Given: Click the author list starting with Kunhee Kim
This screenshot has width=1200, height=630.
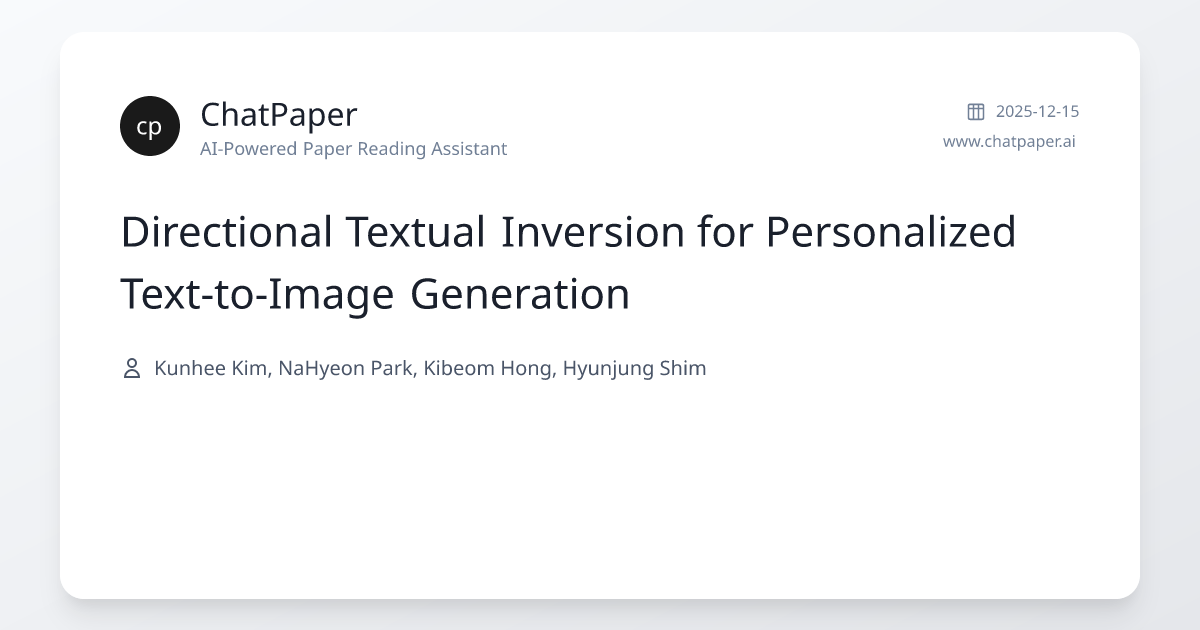Looking at the screenshot, I should click(430, 368).
